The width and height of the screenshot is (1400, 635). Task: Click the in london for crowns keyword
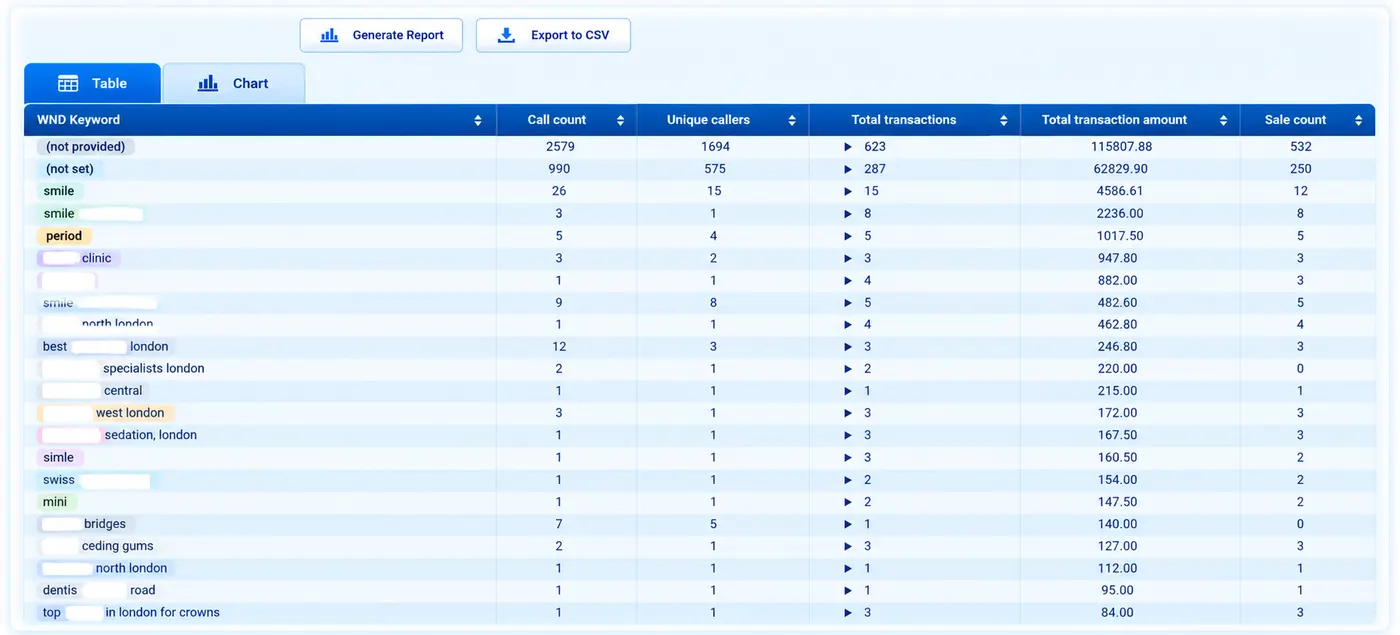(x=131, y=612)
